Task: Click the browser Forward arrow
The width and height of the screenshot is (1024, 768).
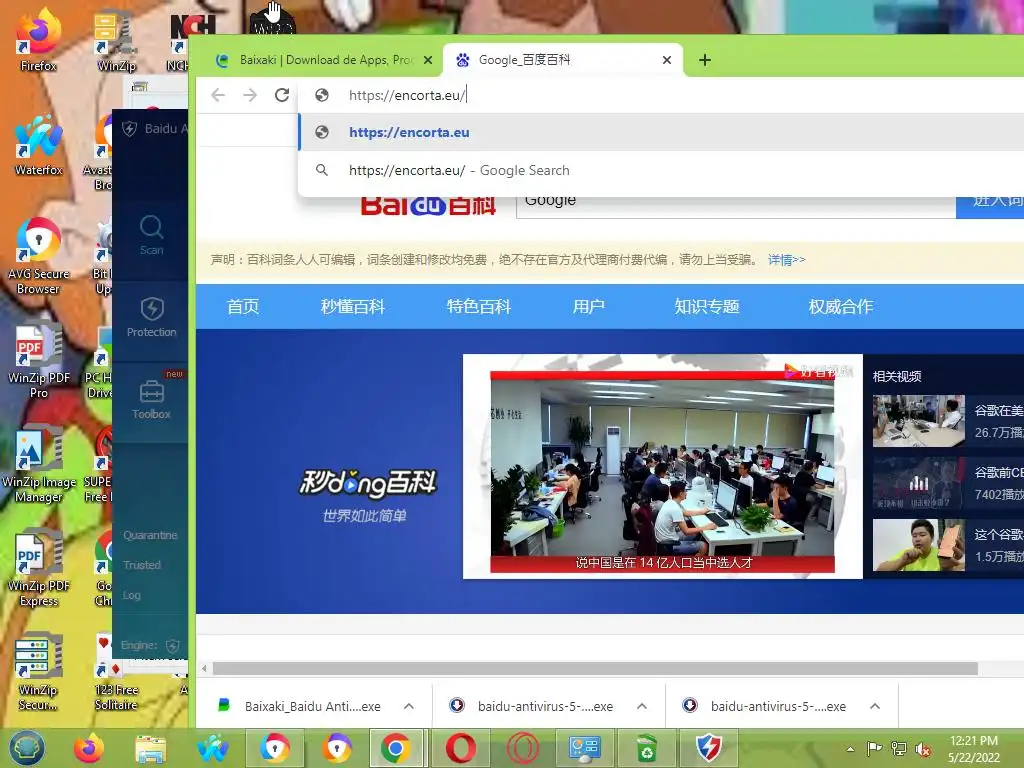Action: (x=249, y=95)
